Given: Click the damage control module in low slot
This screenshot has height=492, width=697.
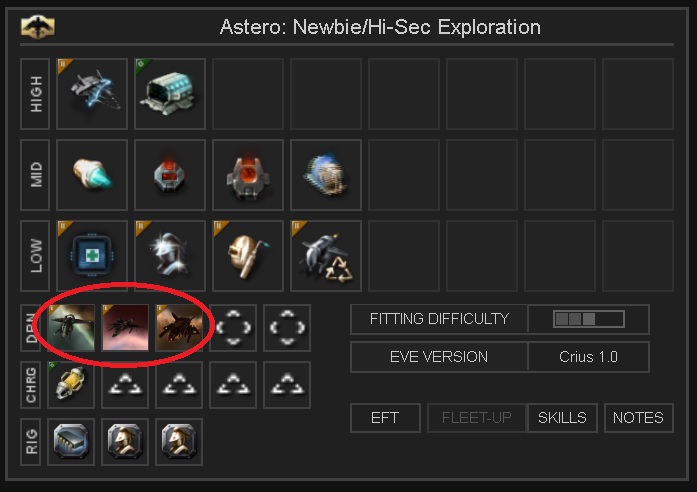Looking at the screenshot, I should (x=92, y=256).
